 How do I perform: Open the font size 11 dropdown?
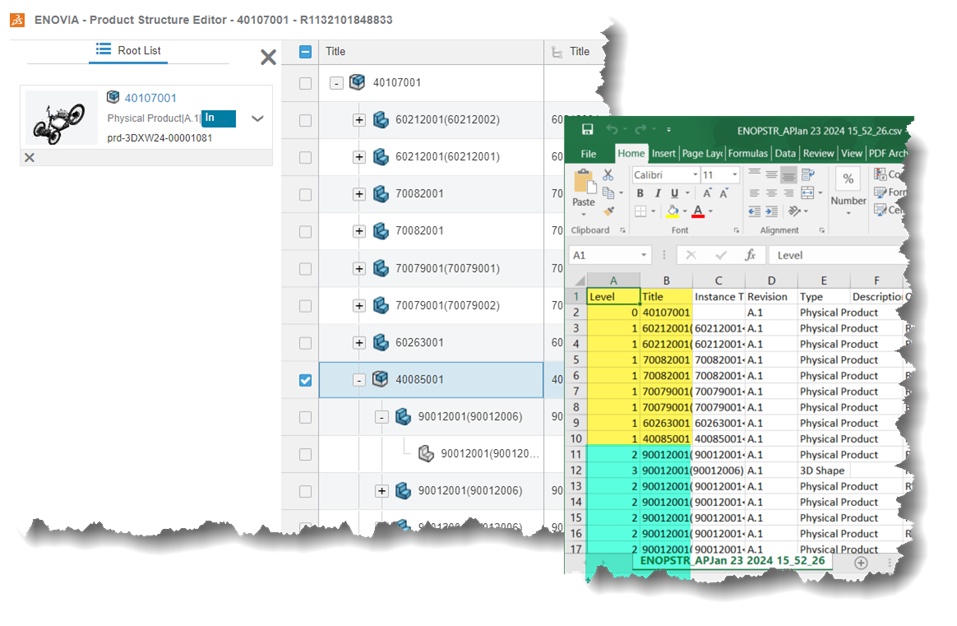(734, 175)
